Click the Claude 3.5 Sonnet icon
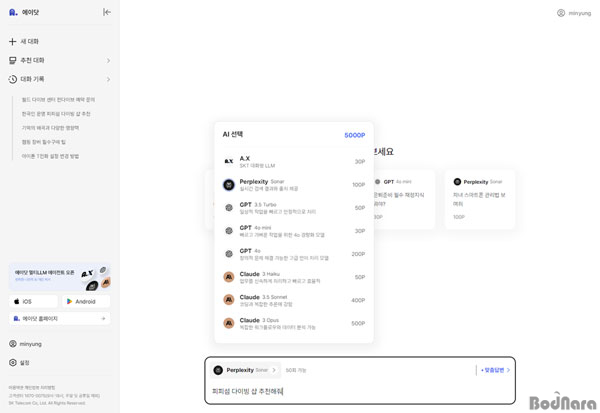 click(229, 300)
